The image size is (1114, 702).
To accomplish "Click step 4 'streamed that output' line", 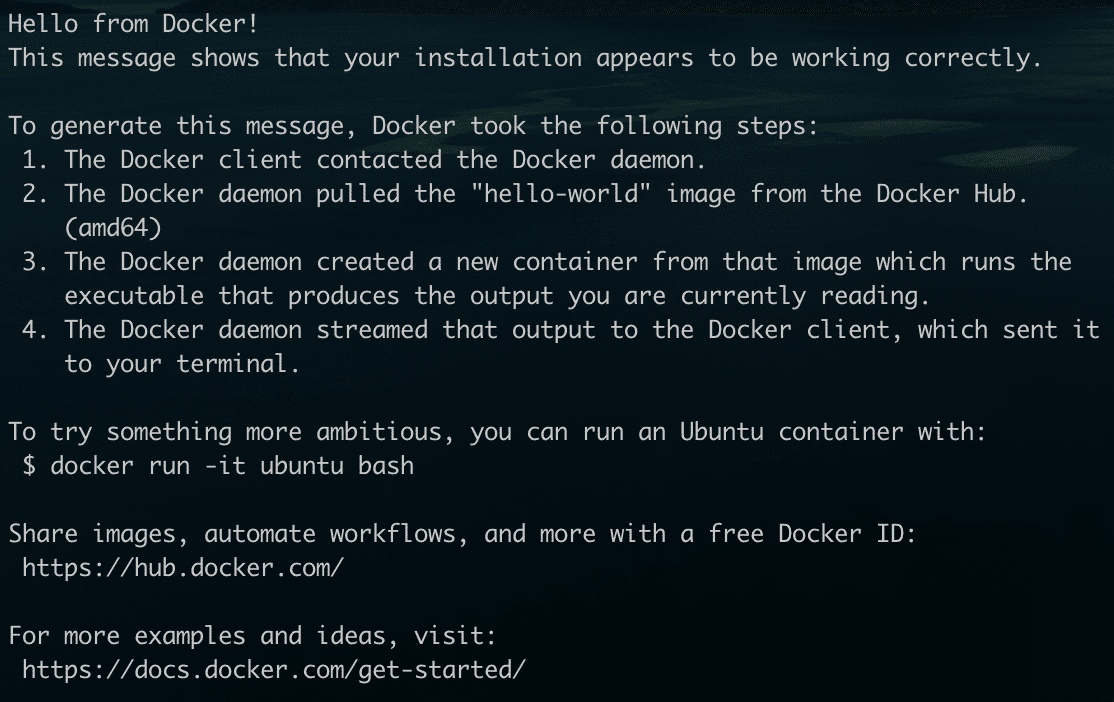I will click(561, 330).
